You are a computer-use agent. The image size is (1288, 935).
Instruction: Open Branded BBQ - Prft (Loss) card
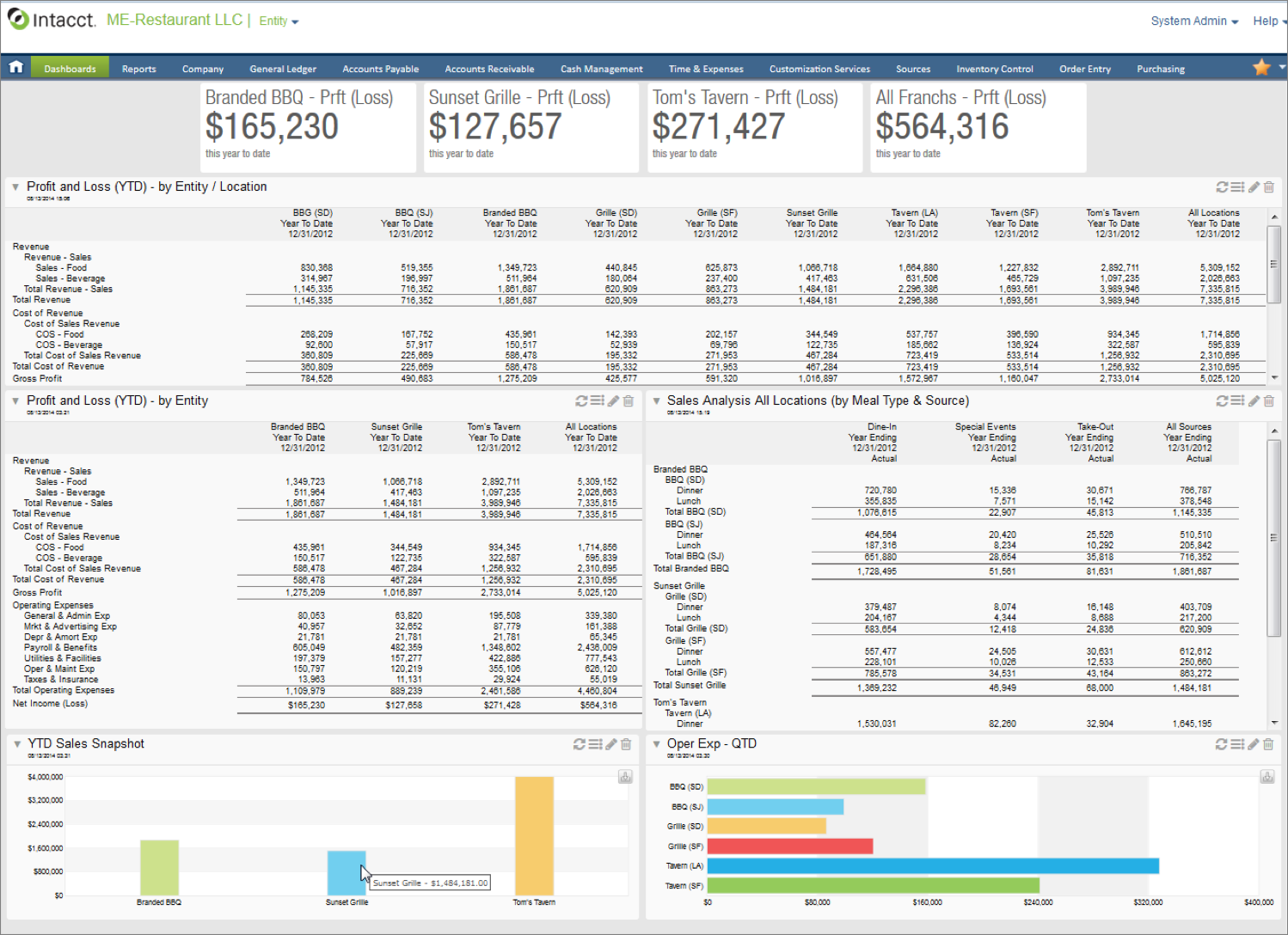click(308, 127)
